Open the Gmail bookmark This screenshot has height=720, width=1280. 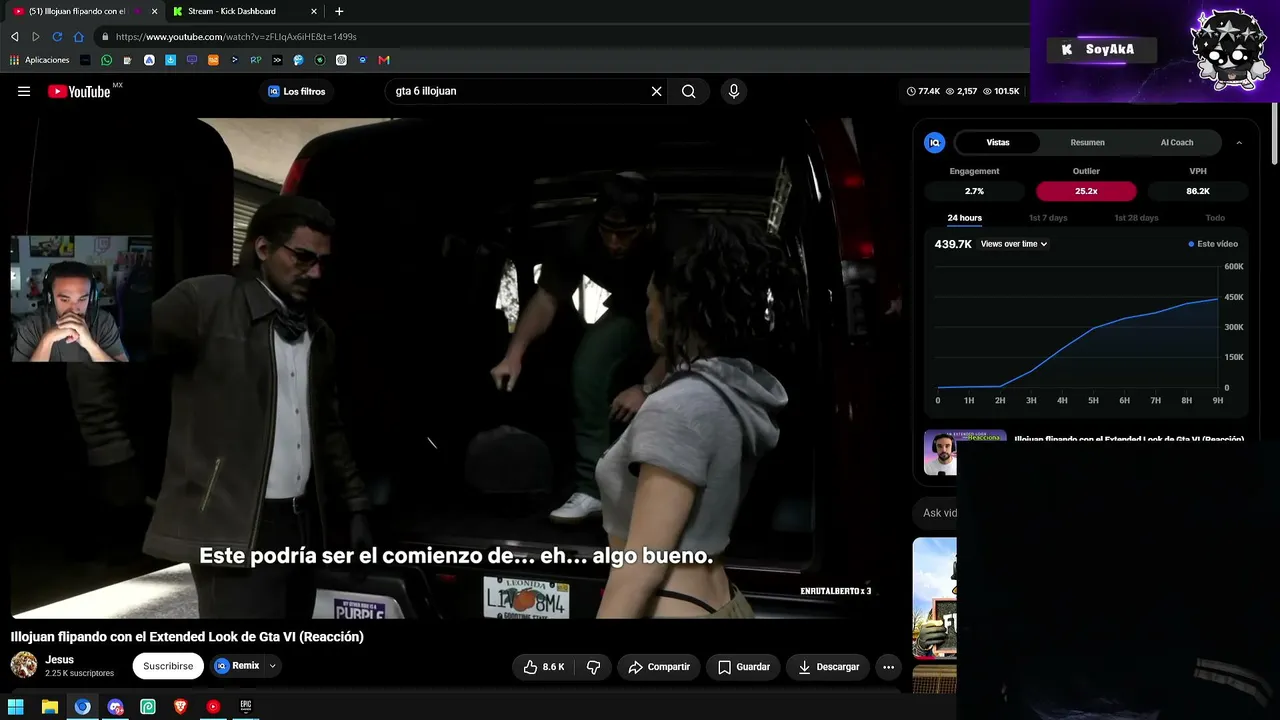click(384, 60)
